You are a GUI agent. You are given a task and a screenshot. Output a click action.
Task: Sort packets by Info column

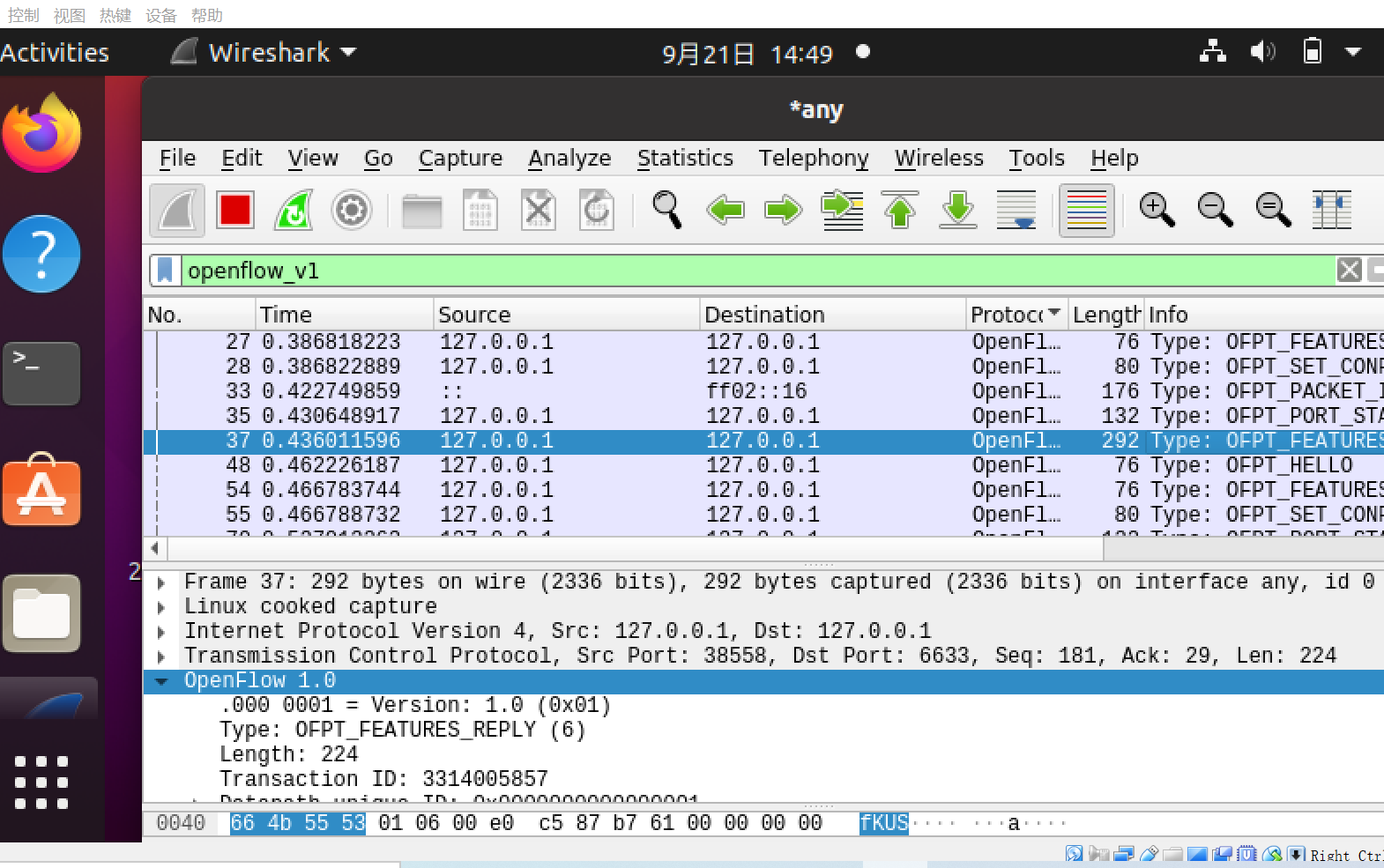(1264, 315)
